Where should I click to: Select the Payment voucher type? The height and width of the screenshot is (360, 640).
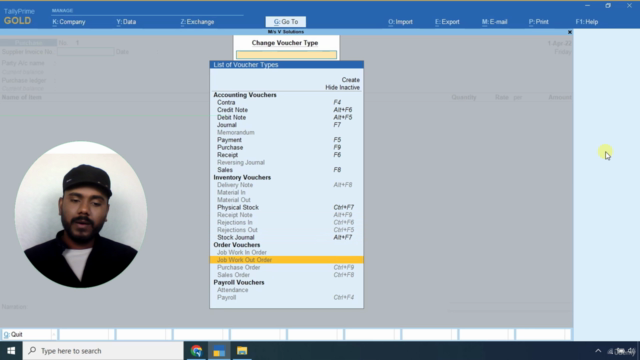(286, 140)
